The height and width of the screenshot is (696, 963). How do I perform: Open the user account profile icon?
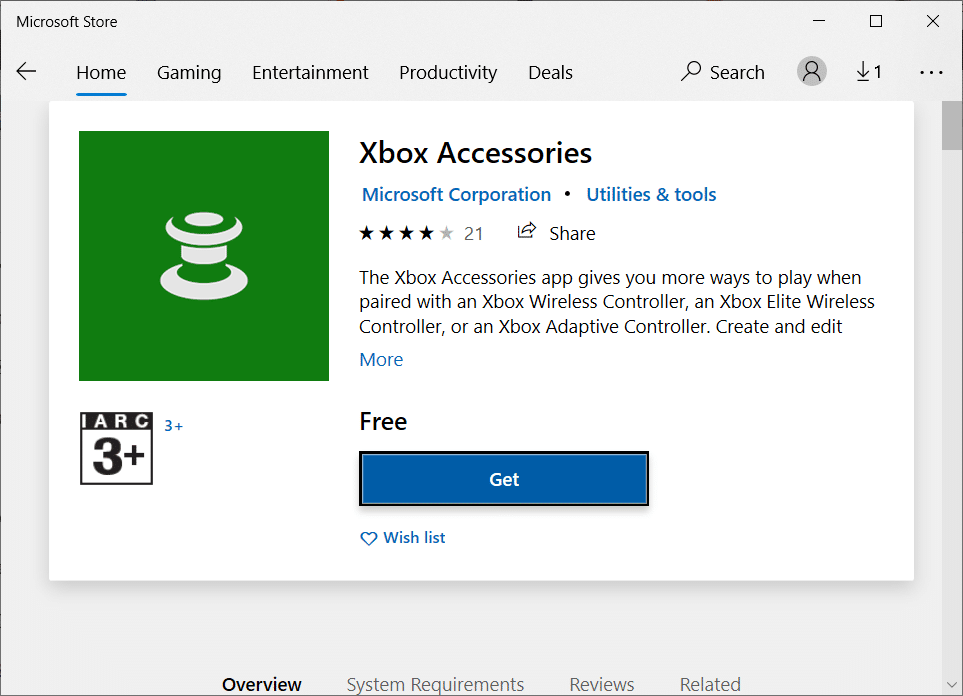pyautogui.click(x=811, y=71)
